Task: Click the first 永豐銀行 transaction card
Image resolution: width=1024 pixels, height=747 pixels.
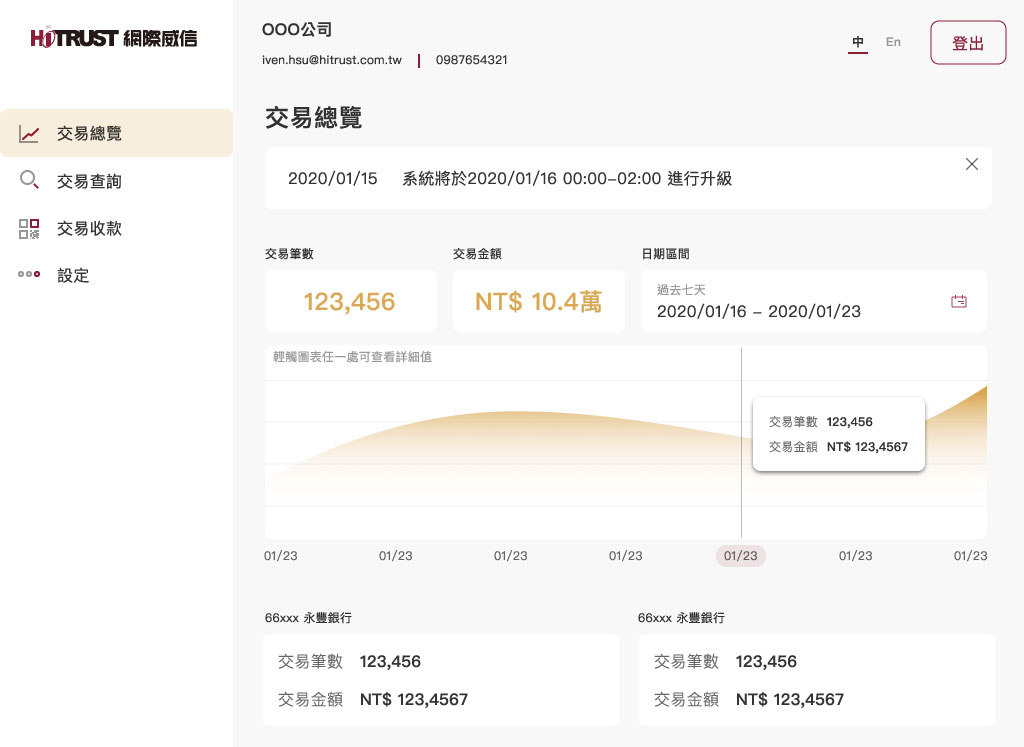Action: point(440,680)
